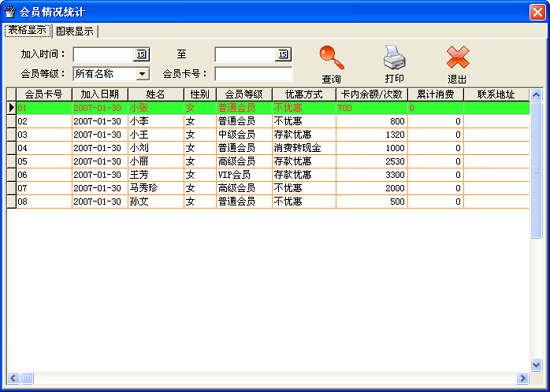Click the name cell 小张

tap(156, 108)
